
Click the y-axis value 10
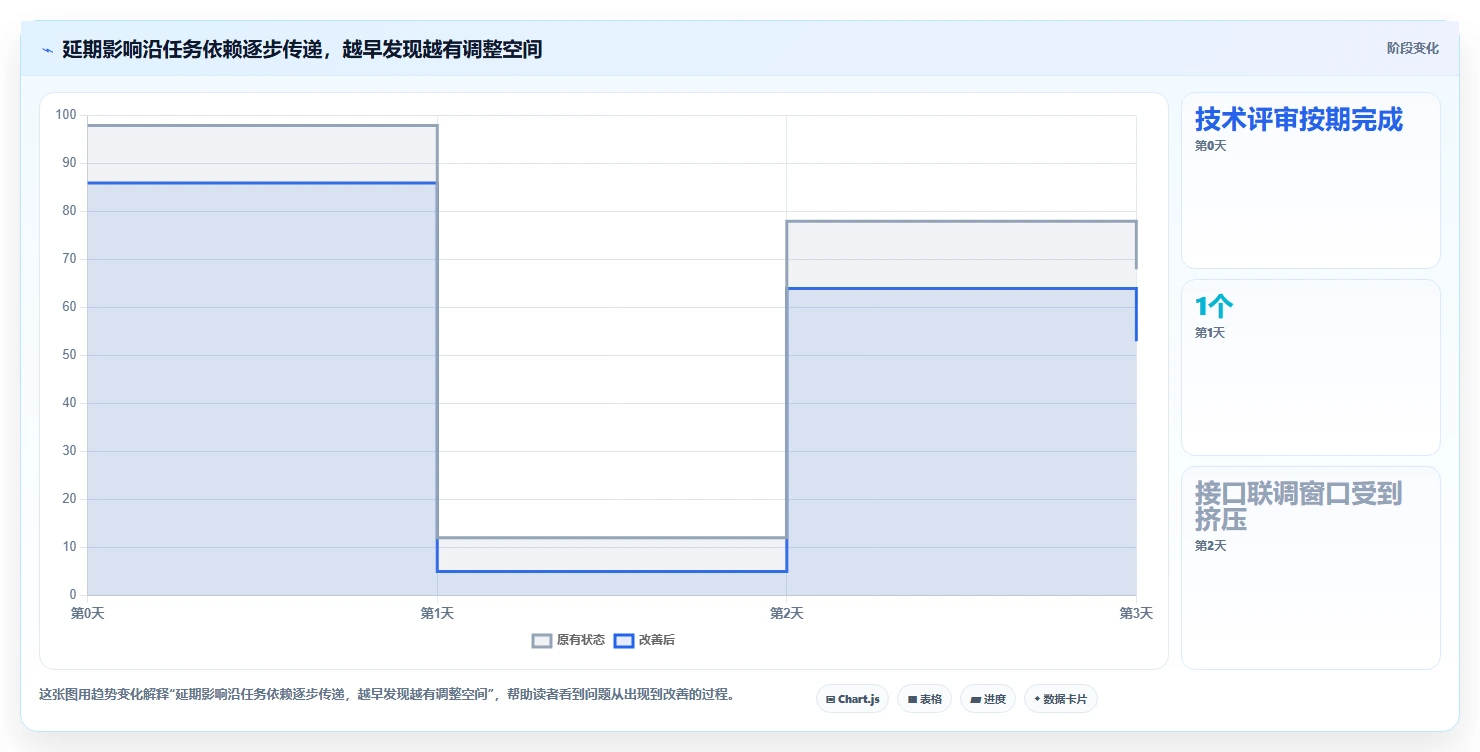69,547
